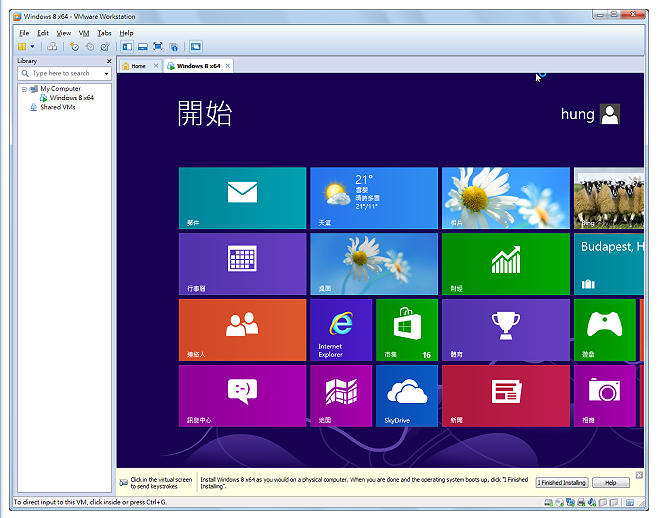Viewport: 659px width, 518px height.
Task: Click the printer status bar icon
Action: pos(581,502)
